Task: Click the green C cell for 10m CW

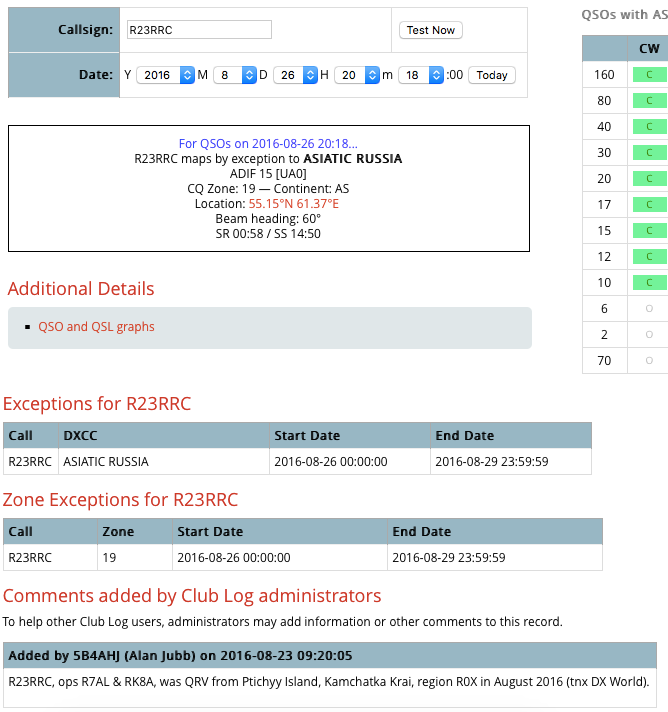Action: [x=650, y=282]
